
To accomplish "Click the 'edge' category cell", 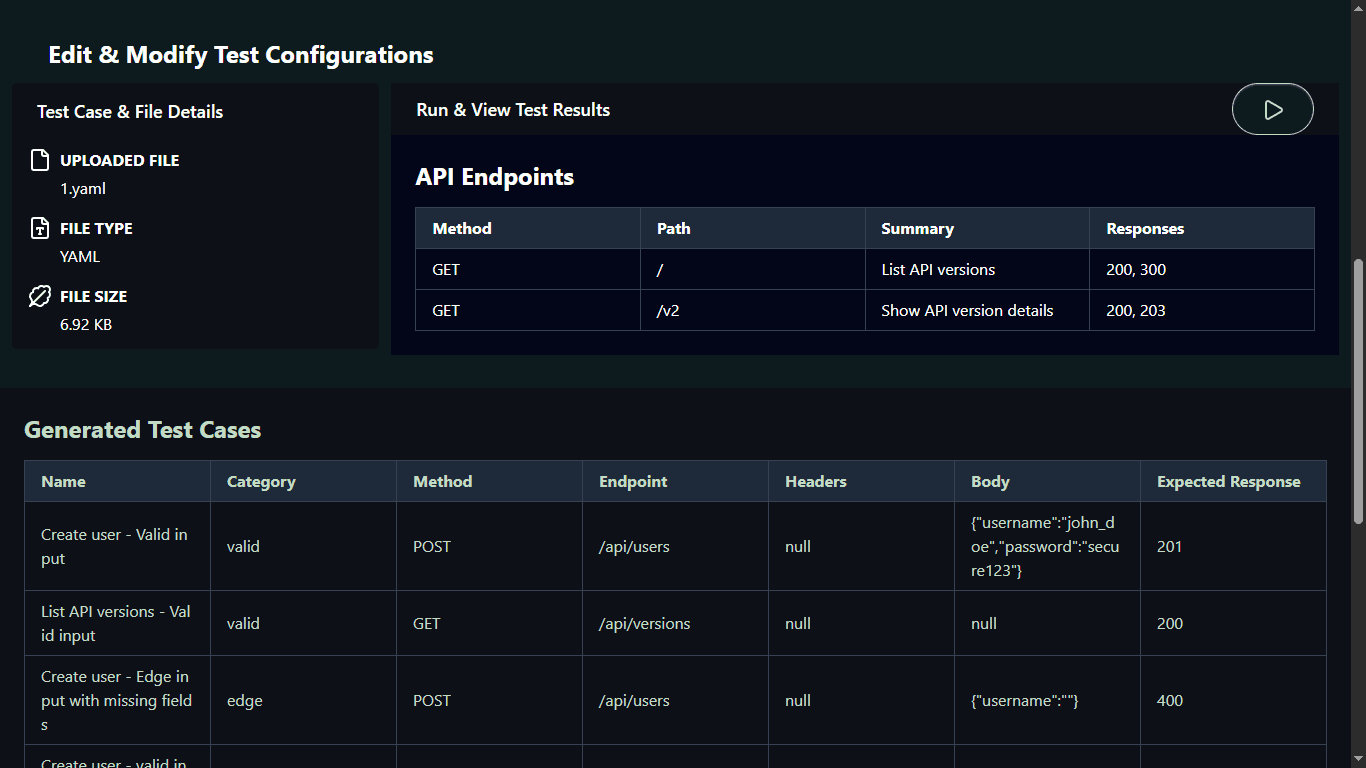I will pos(304,700).
